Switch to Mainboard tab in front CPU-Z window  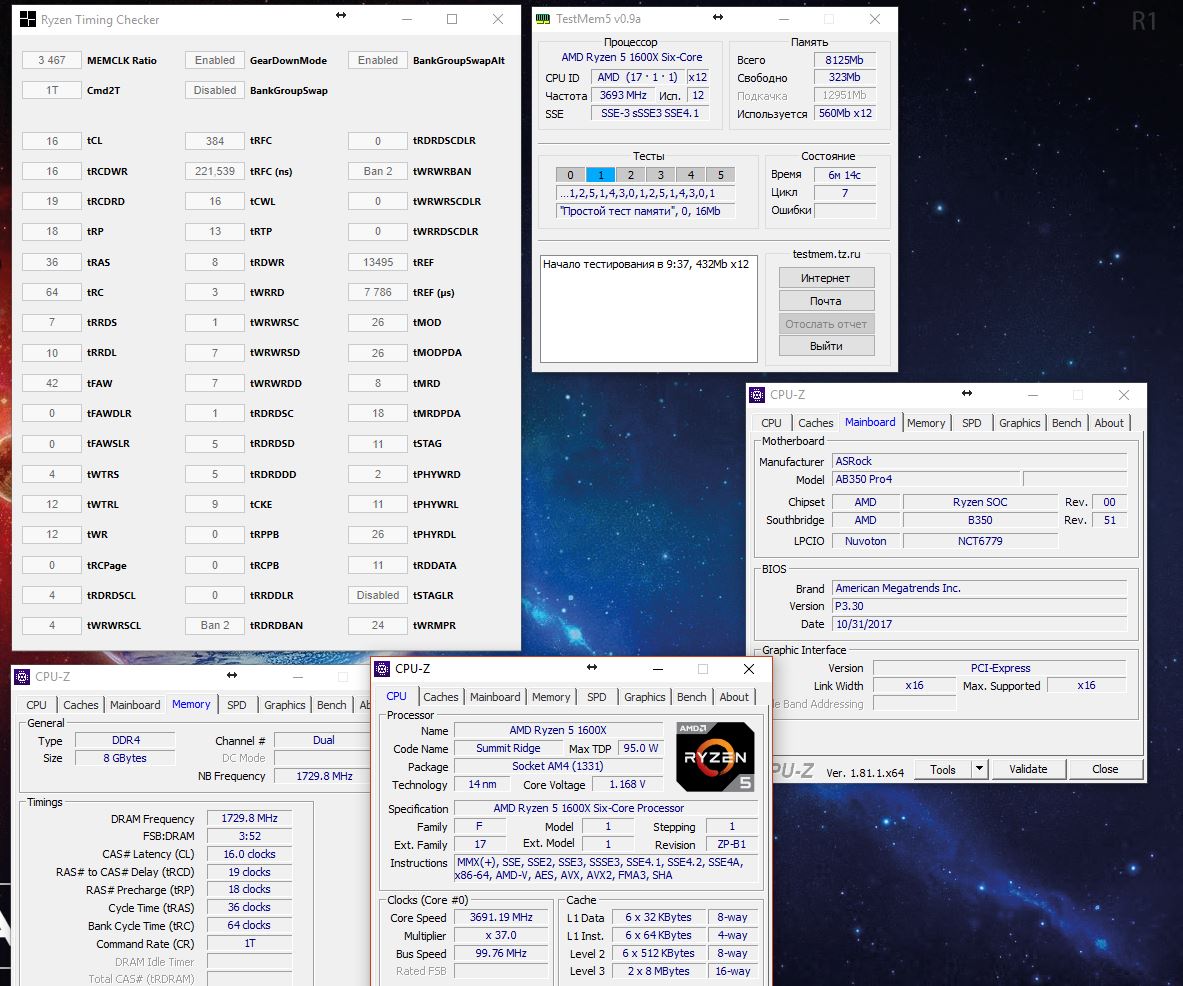[x=495, y=697]
